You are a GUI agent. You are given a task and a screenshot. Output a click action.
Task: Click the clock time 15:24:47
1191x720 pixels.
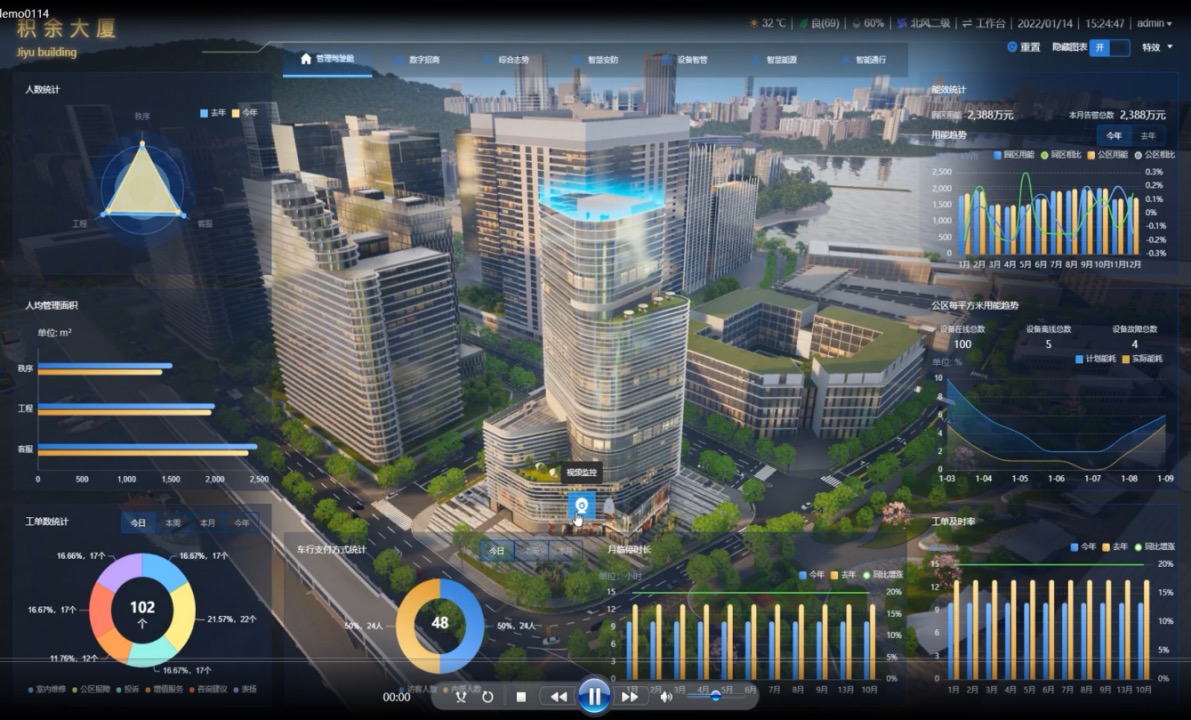[x=1105, y=24]
